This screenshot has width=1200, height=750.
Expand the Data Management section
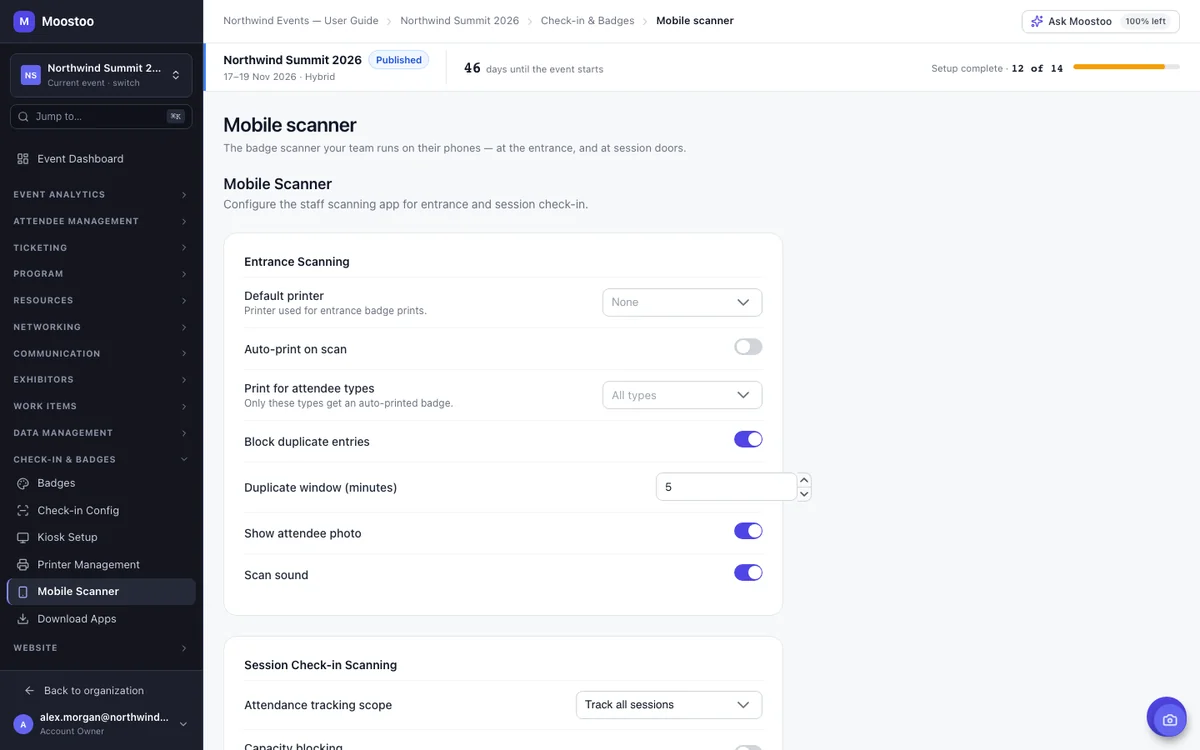[101, 433]
